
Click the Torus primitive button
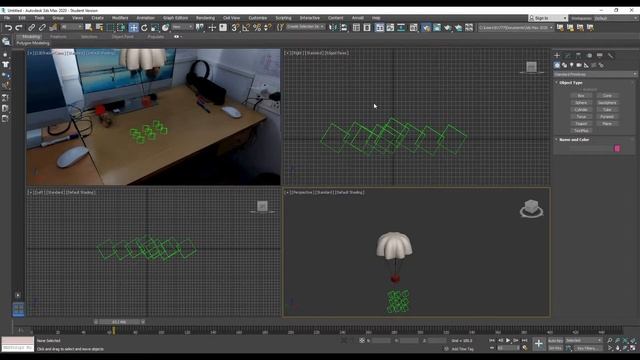click(x=581, y=116)
